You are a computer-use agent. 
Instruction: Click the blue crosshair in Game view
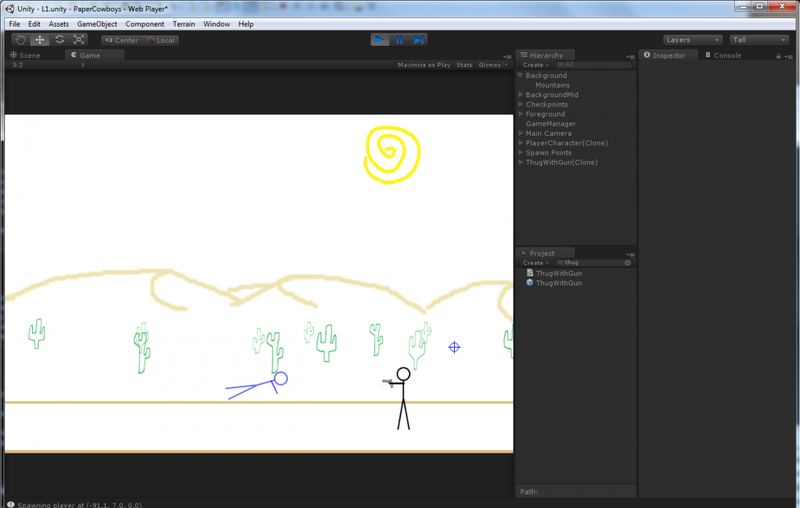point(454,347)
